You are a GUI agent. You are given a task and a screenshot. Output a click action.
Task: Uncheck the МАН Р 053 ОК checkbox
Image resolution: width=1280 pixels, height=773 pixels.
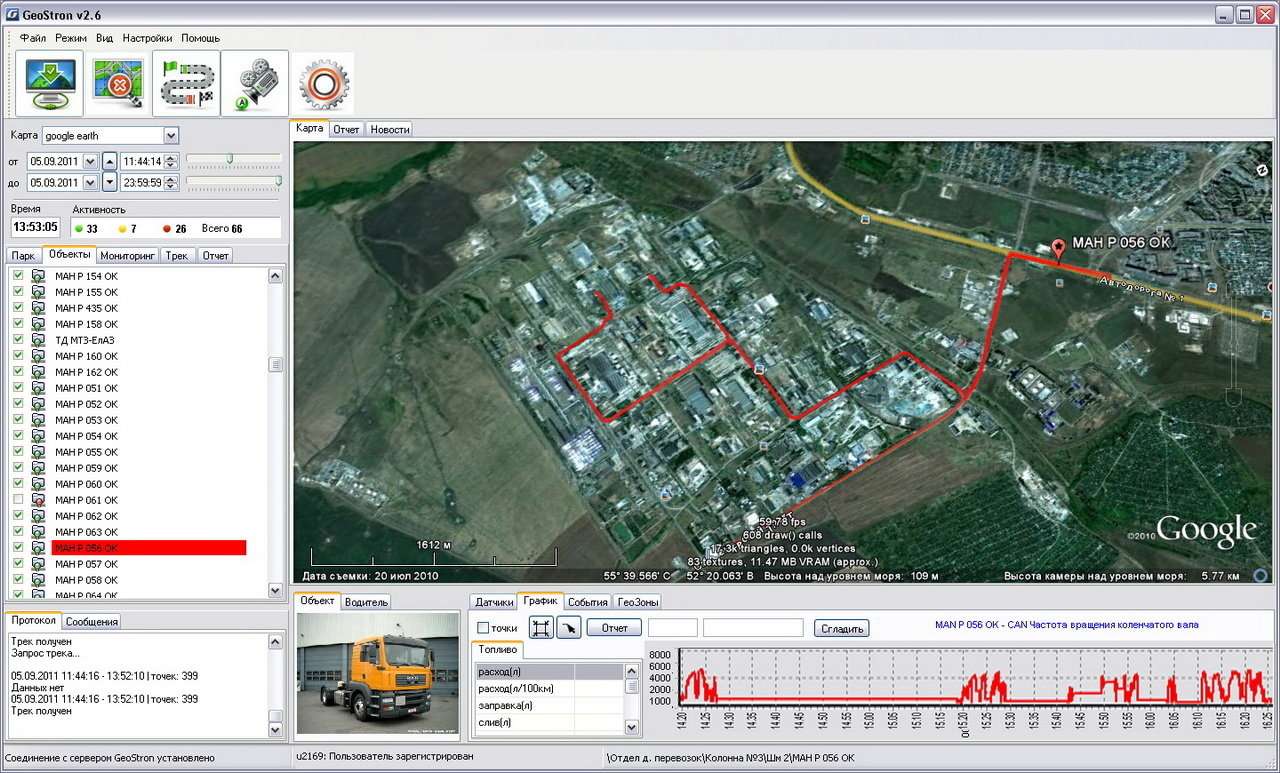coord(18,419)
